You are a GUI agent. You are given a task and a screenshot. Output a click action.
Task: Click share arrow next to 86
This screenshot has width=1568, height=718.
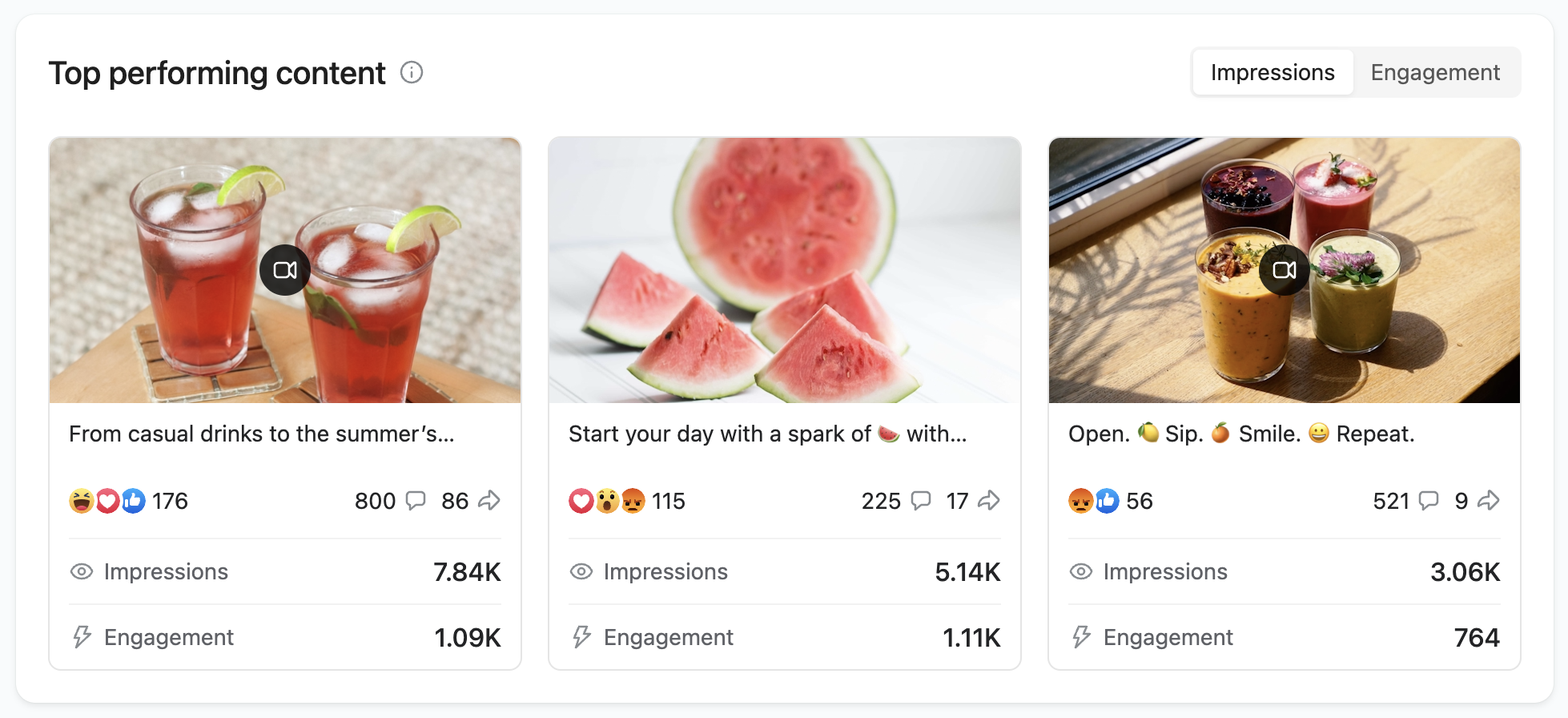tap(489, 501)
